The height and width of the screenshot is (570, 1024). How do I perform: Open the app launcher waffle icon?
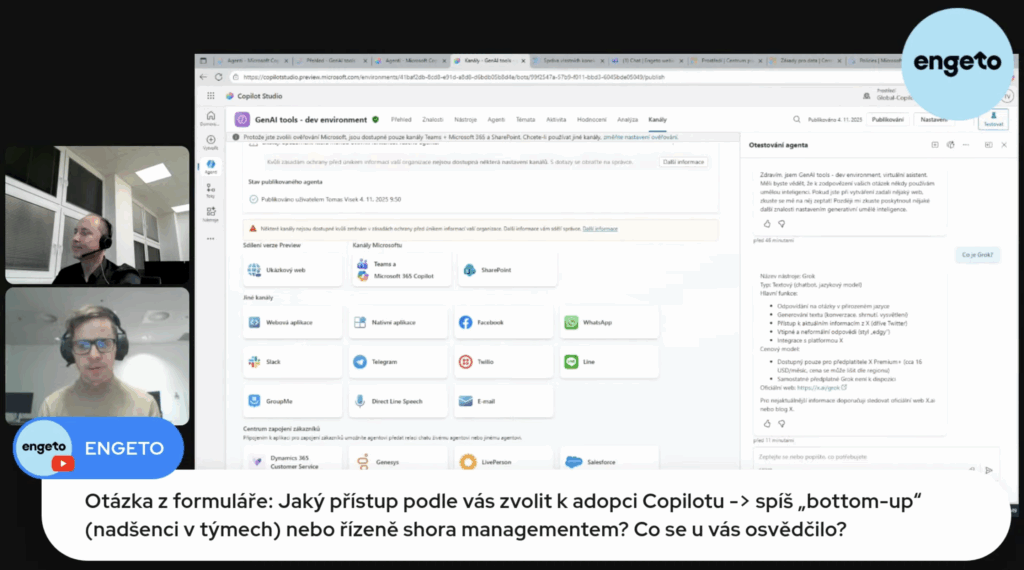click(211, 96)
